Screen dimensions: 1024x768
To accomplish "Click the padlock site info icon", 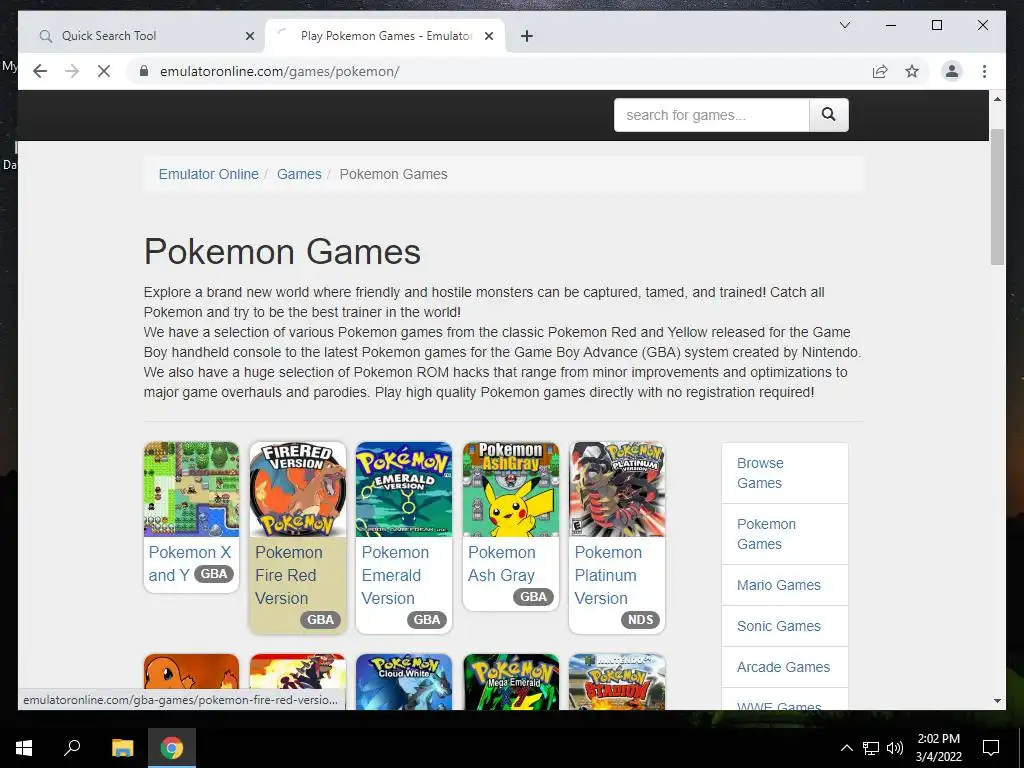I will [x=144, y=71].
